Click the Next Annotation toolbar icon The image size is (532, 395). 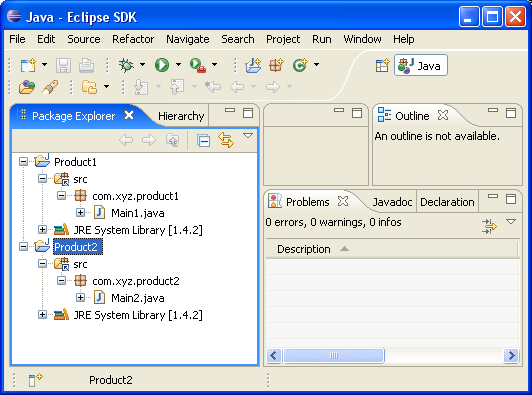(141, 87)
